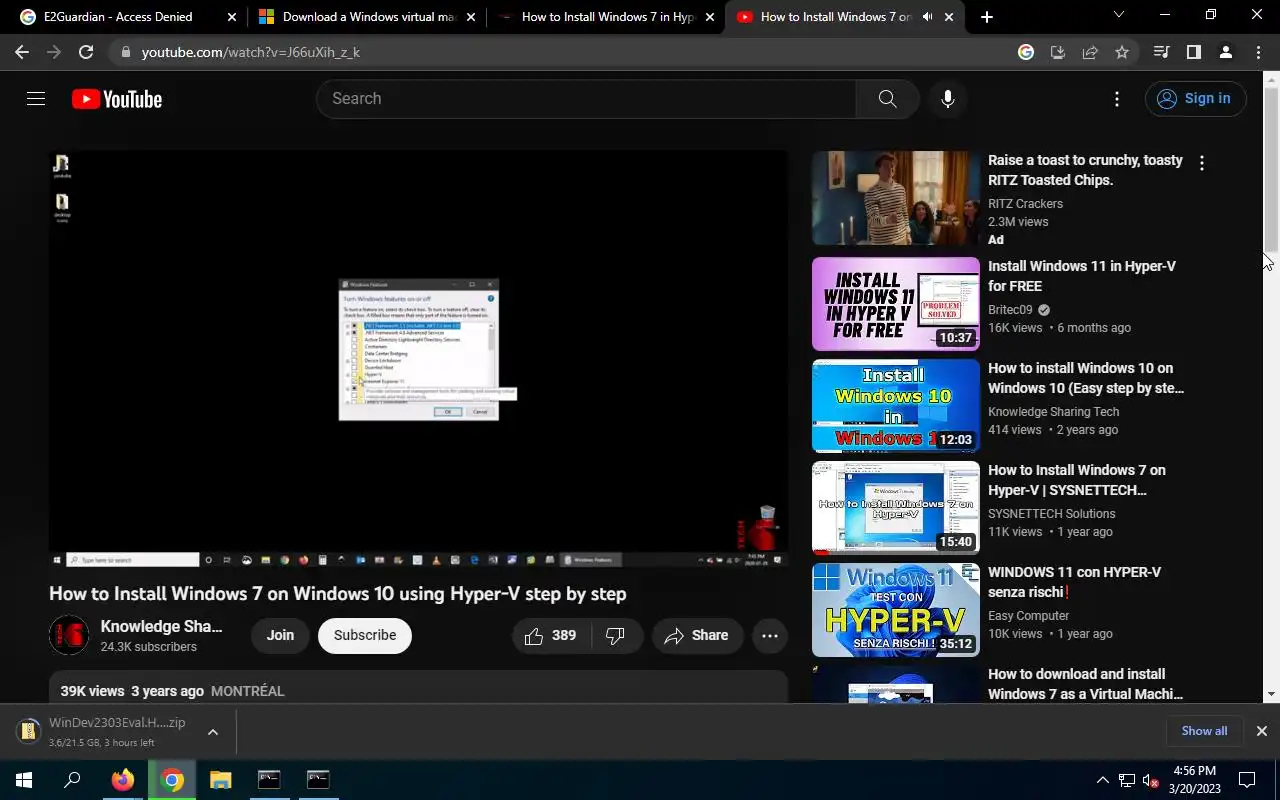Start voice search with microphone icon

(948, 99)
